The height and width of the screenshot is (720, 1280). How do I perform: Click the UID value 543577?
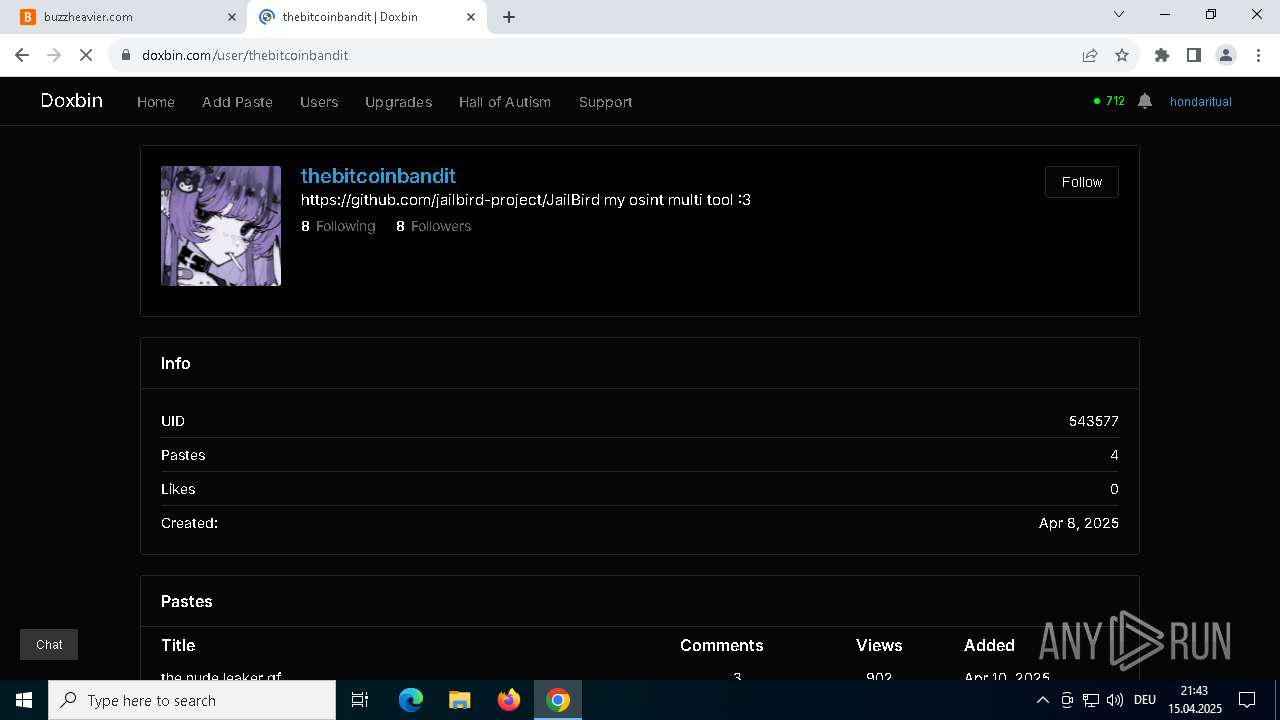point(1094,421)
